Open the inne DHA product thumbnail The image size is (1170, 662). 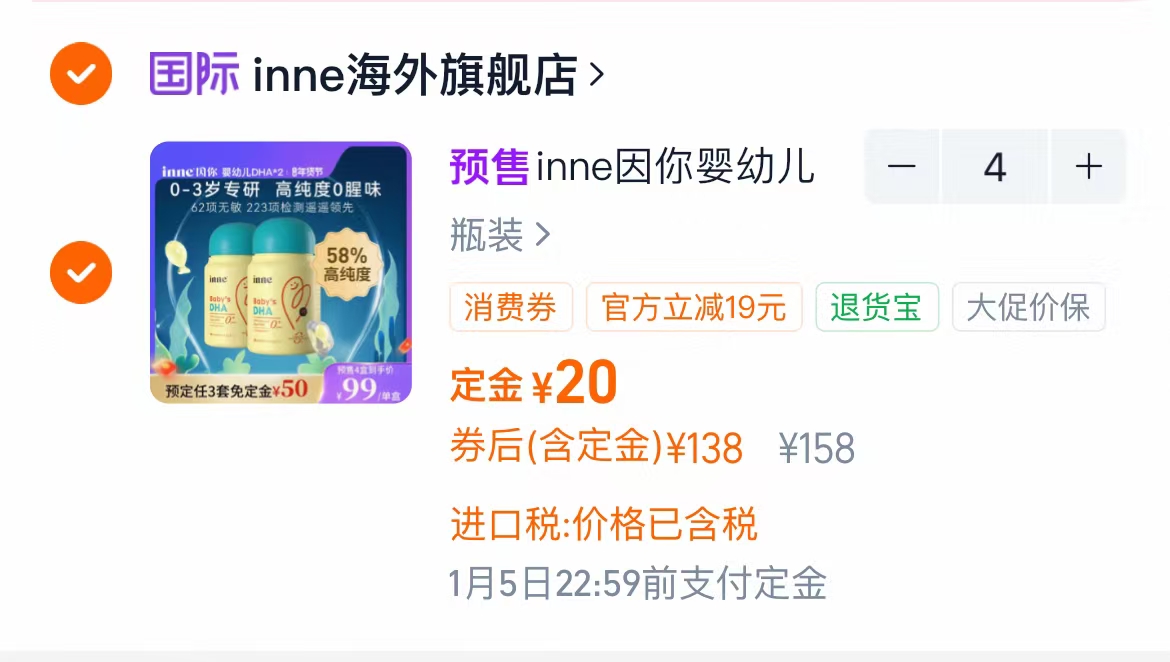[x=281, y=272]
